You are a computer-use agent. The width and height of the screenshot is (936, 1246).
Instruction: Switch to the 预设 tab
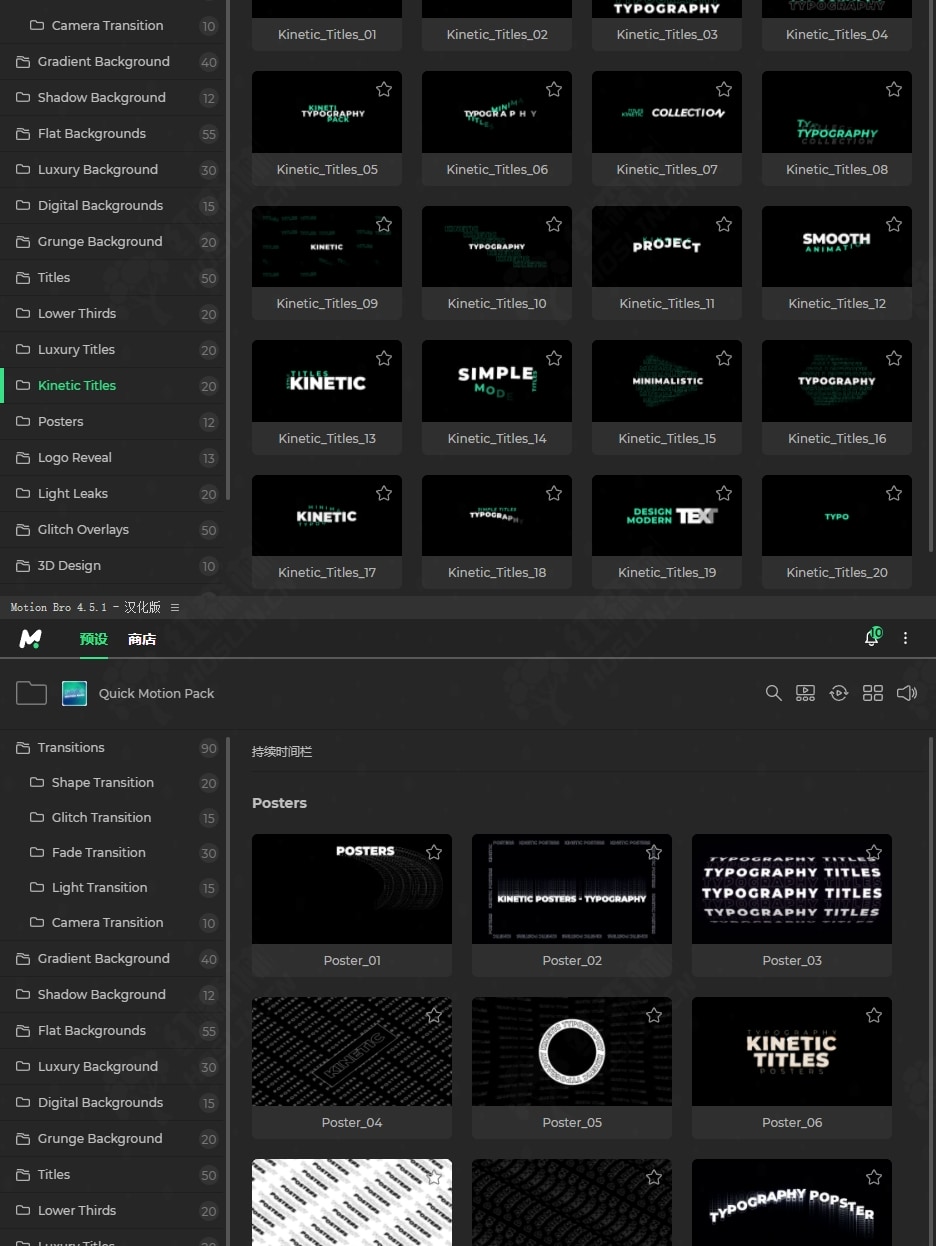(x=93, y=639)
